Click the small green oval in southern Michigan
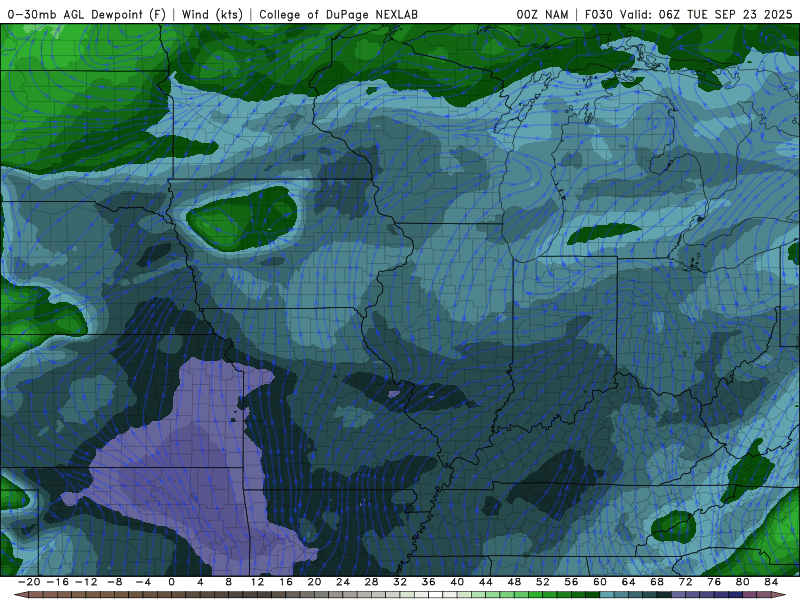The image size is (800, 600). point(604,233)
